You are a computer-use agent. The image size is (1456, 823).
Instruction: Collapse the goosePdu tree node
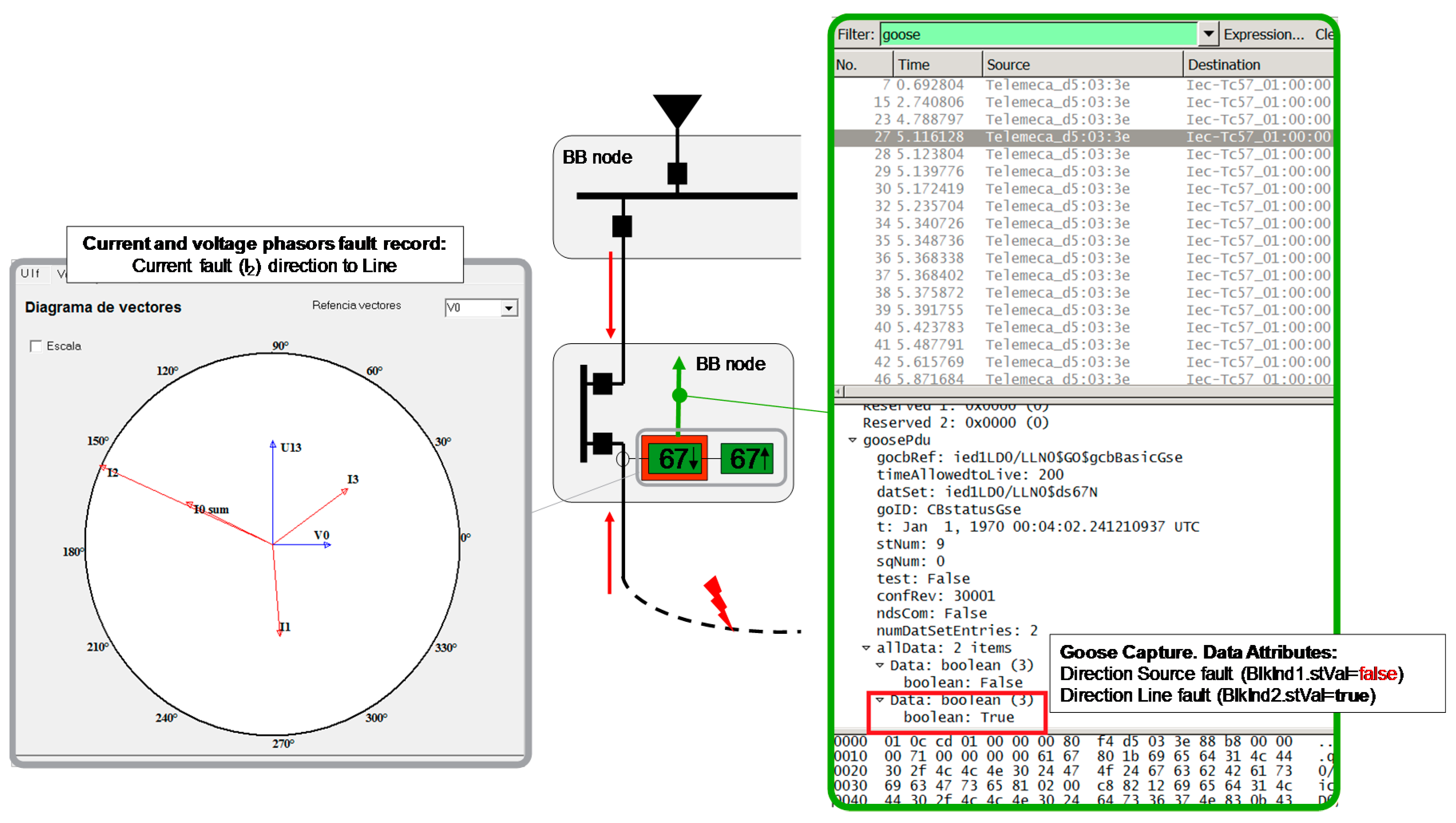coord(853,440)
